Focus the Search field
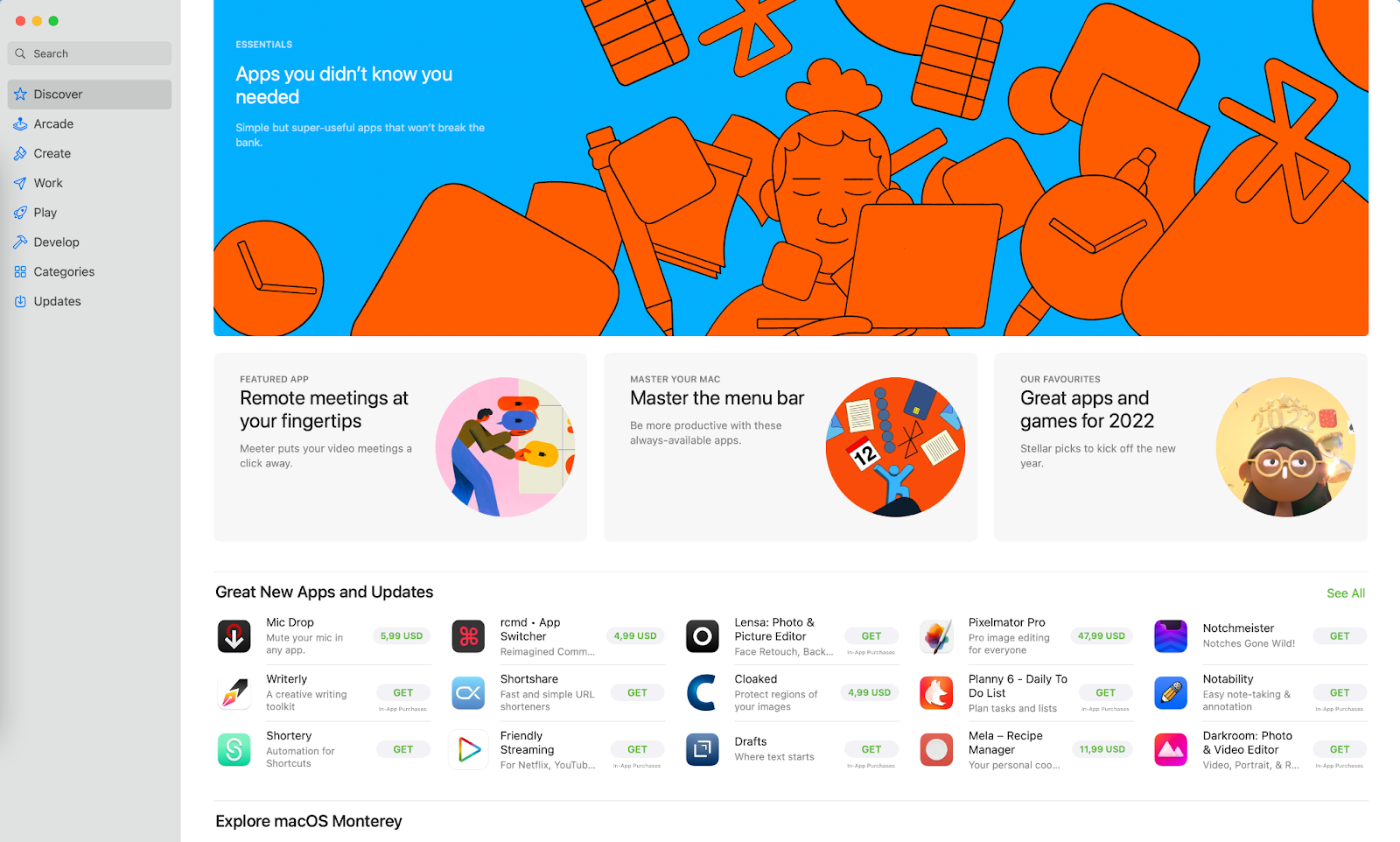 tap(89, 53)
